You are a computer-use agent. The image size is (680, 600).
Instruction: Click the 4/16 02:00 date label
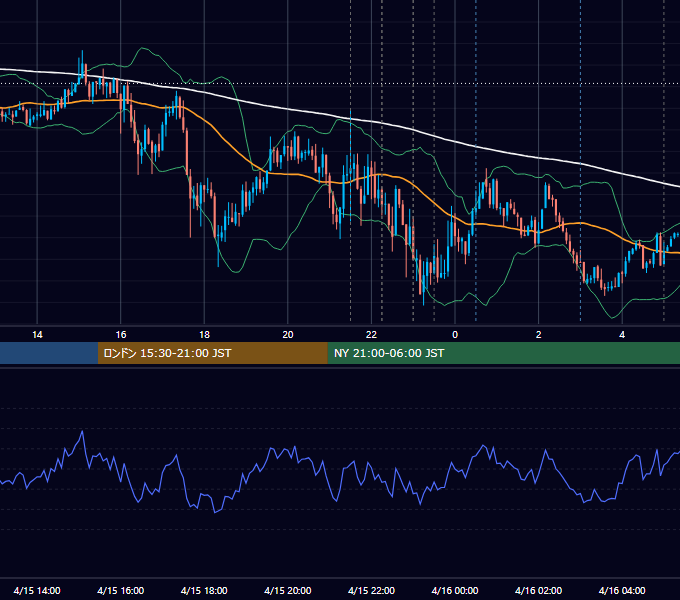(538, 590)
